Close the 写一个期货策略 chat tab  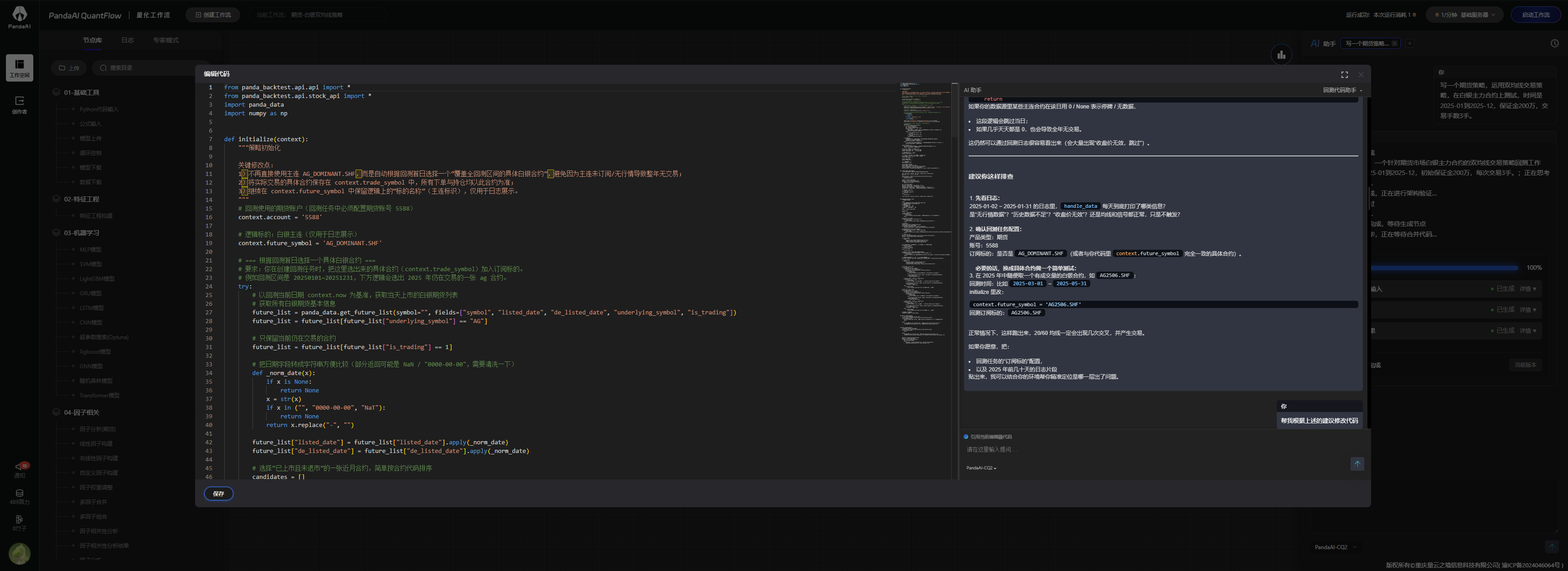coord(1394,43)
